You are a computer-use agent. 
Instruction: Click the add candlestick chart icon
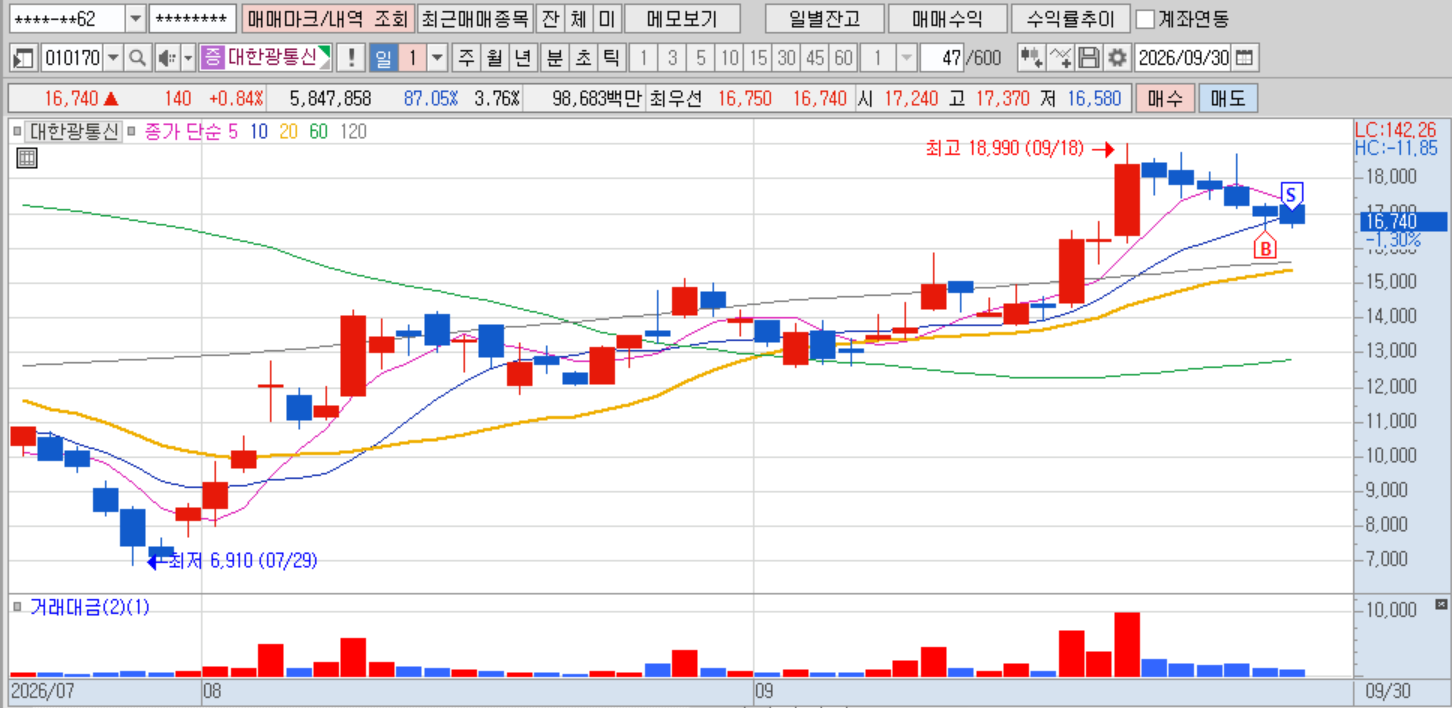tap(1030, 58)
